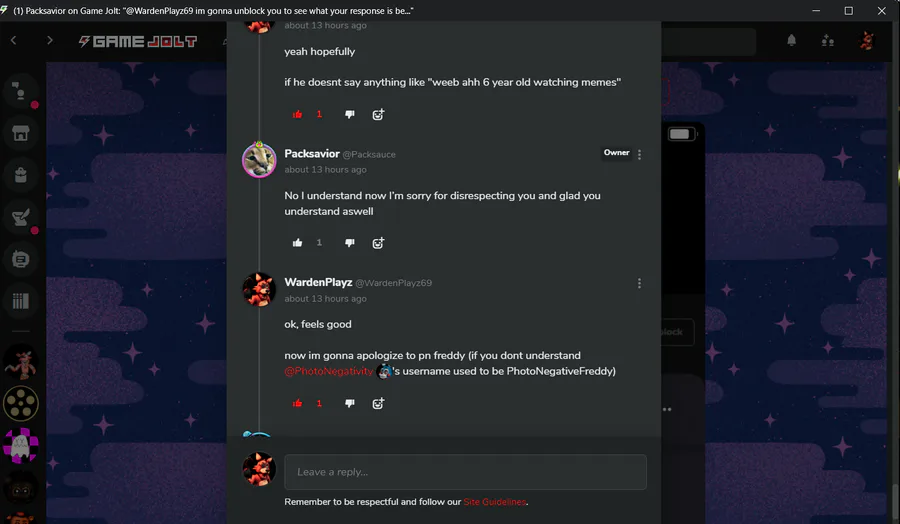Open the Site Guidelines link
This screenshot has width=900, height=524.
[x=494, y=502]
